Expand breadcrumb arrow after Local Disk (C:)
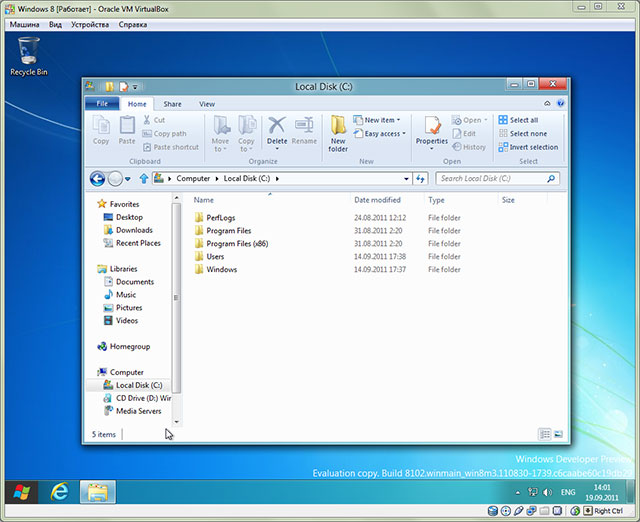This screenshot has width=640, height=522. tap(277, 178)
